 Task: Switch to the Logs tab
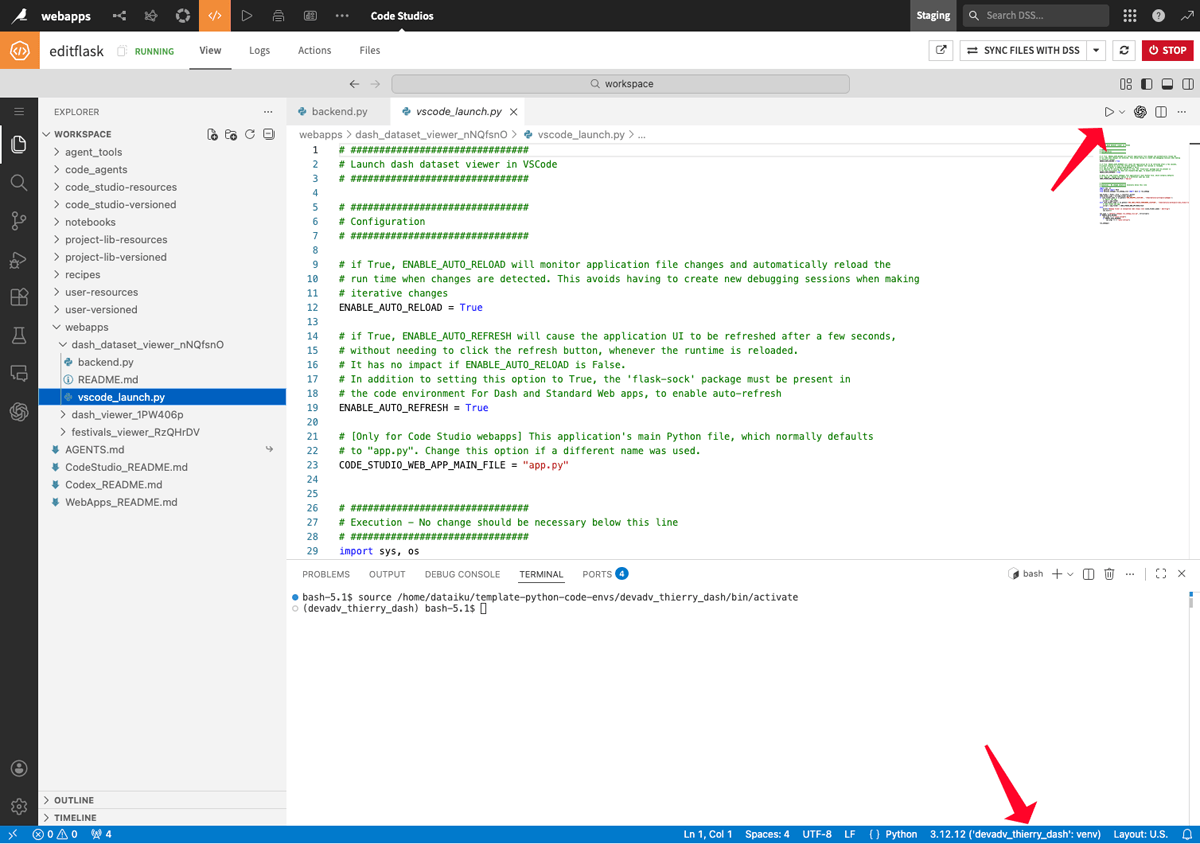(259, 50)
